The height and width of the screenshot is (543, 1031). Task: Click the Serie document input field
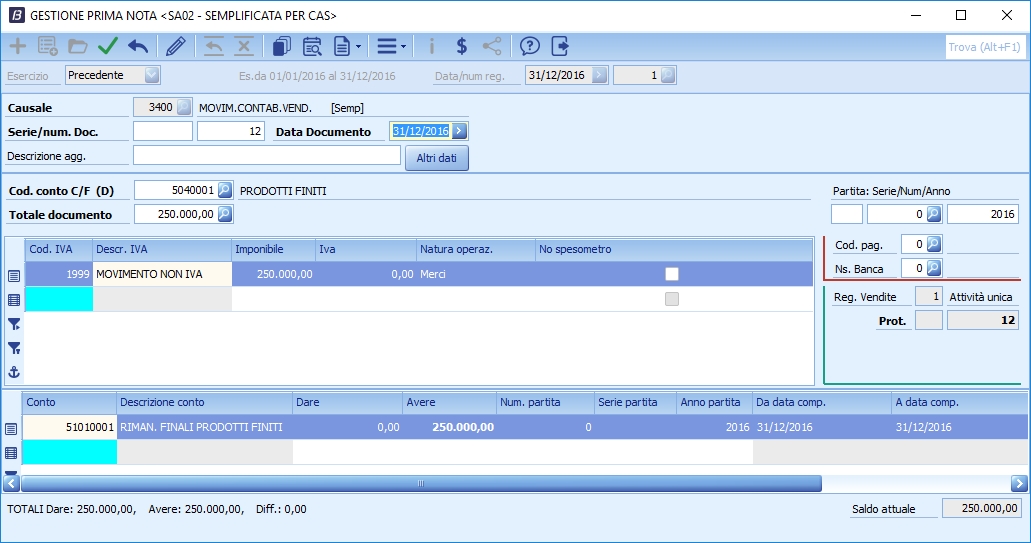tap(163, 131)
